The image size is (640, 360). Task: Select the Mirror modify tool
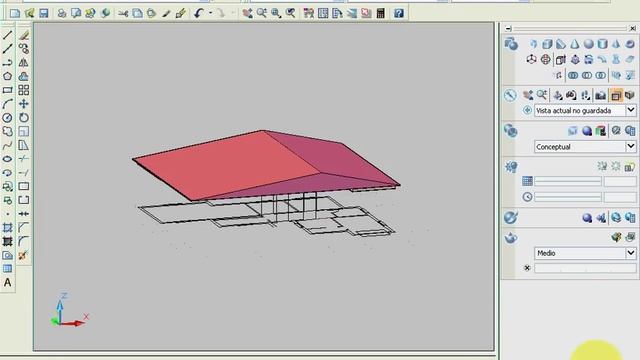(x=24, y=63)
